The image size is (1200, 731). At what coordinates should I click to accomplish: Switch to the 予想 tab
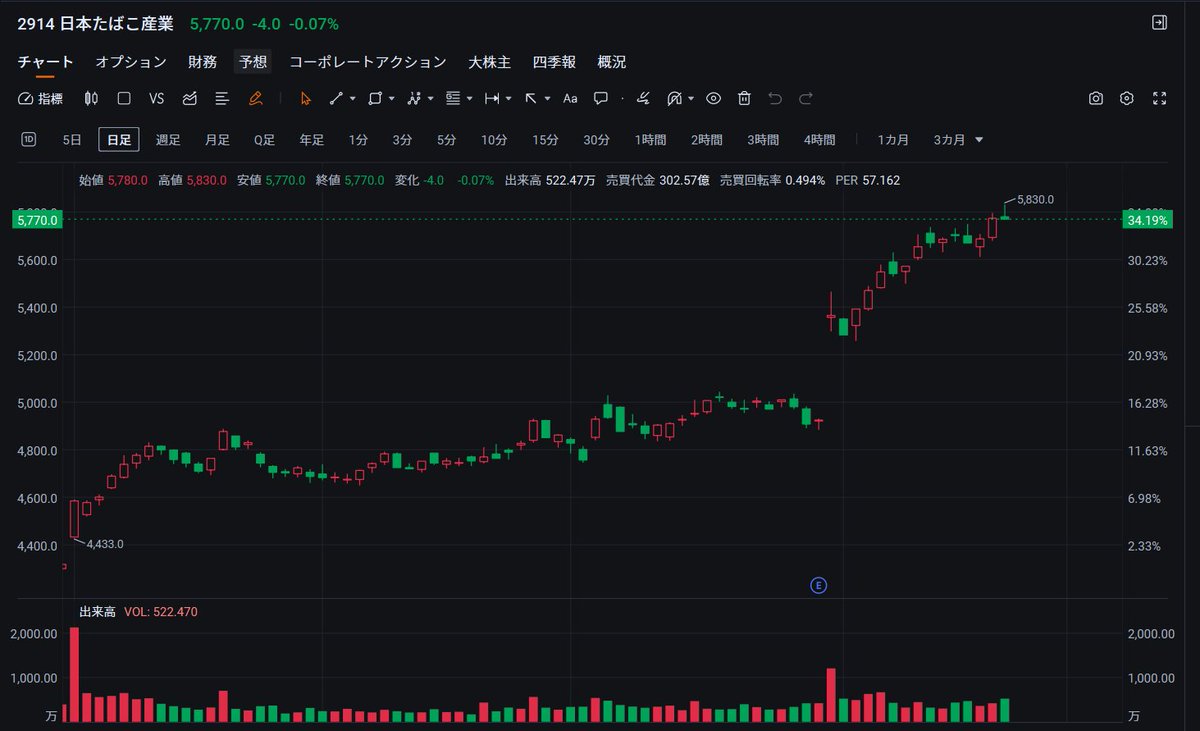tap(253, 62)
